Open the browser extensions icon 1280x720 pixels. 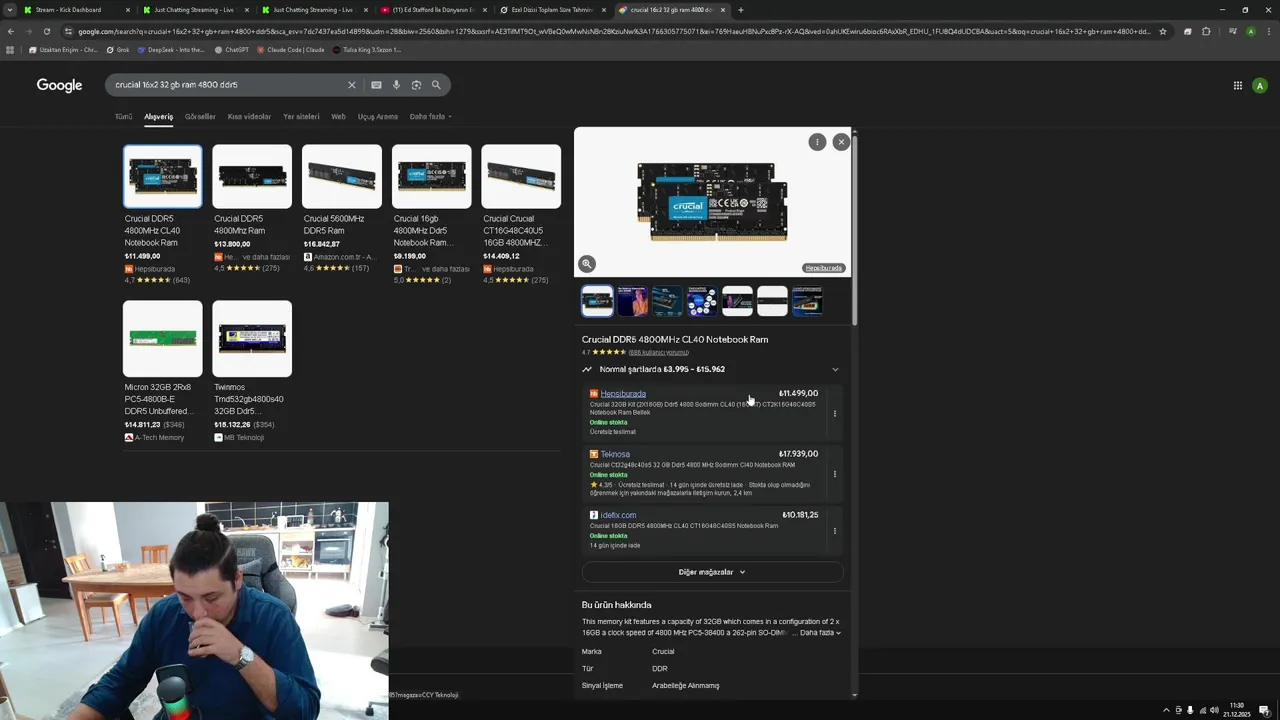(1206, 31)
